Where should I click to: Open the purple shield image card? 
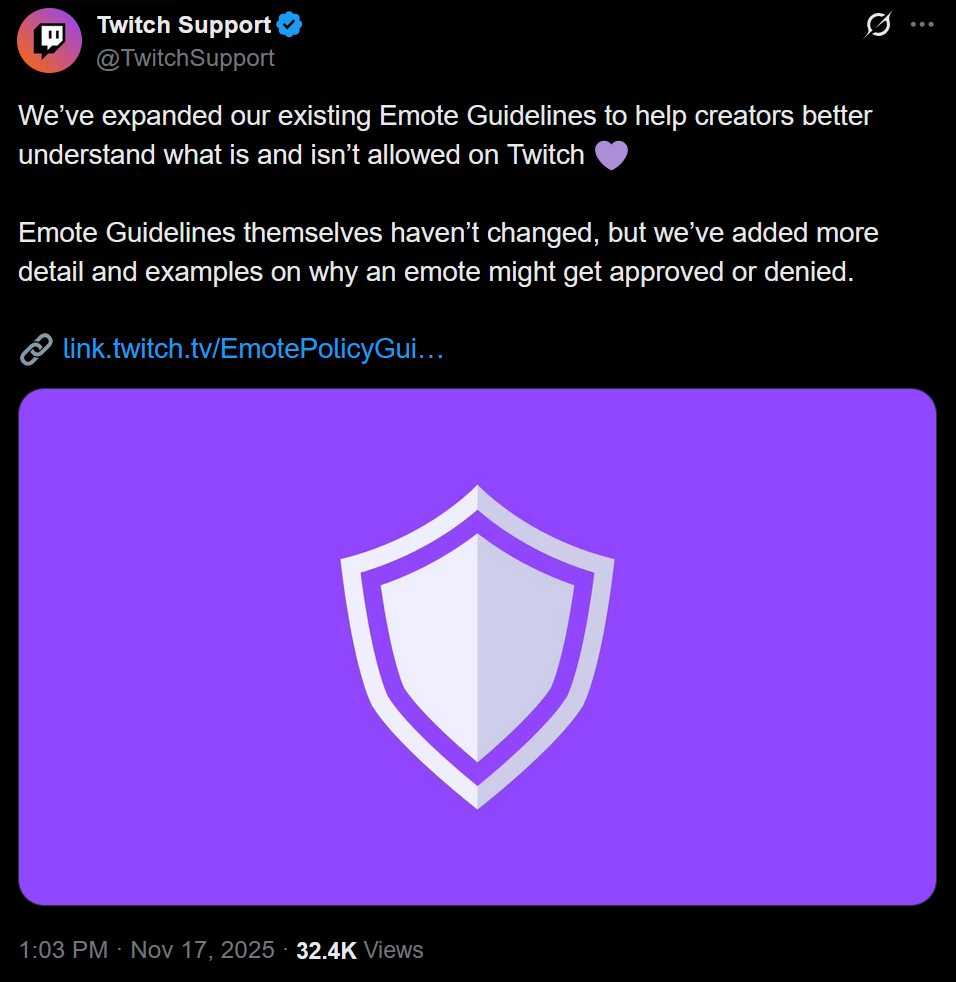pyautogui.click(x=477, y=647)
